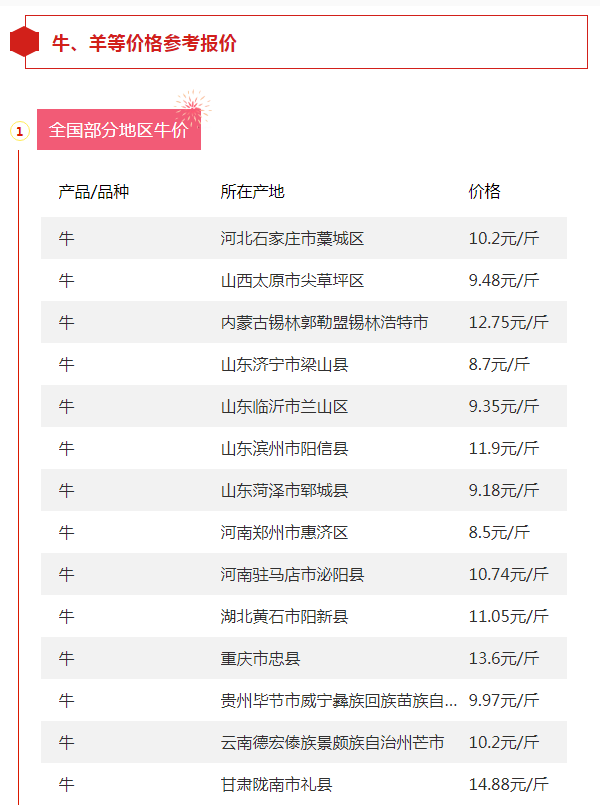
Task: Click the 所在产地 column header
Action: pos(252,192)
